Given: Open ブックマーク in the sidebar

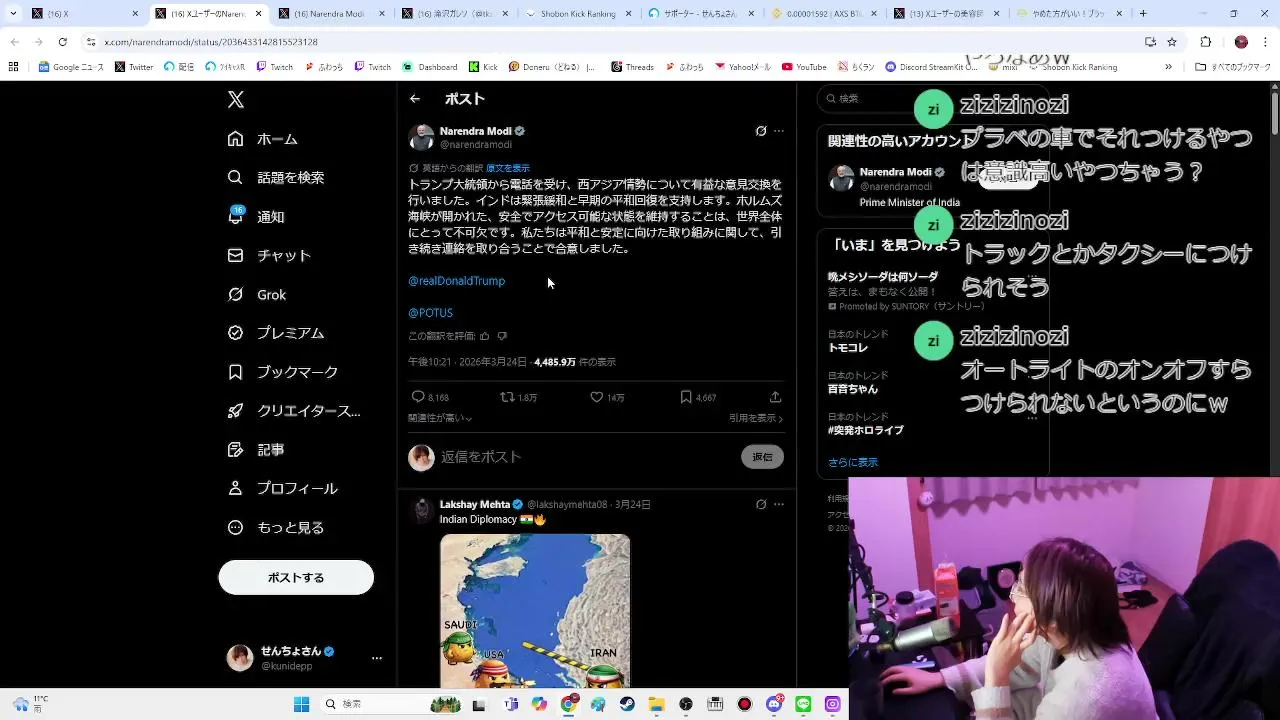Looking at the screenshot, I should [282, 372].
